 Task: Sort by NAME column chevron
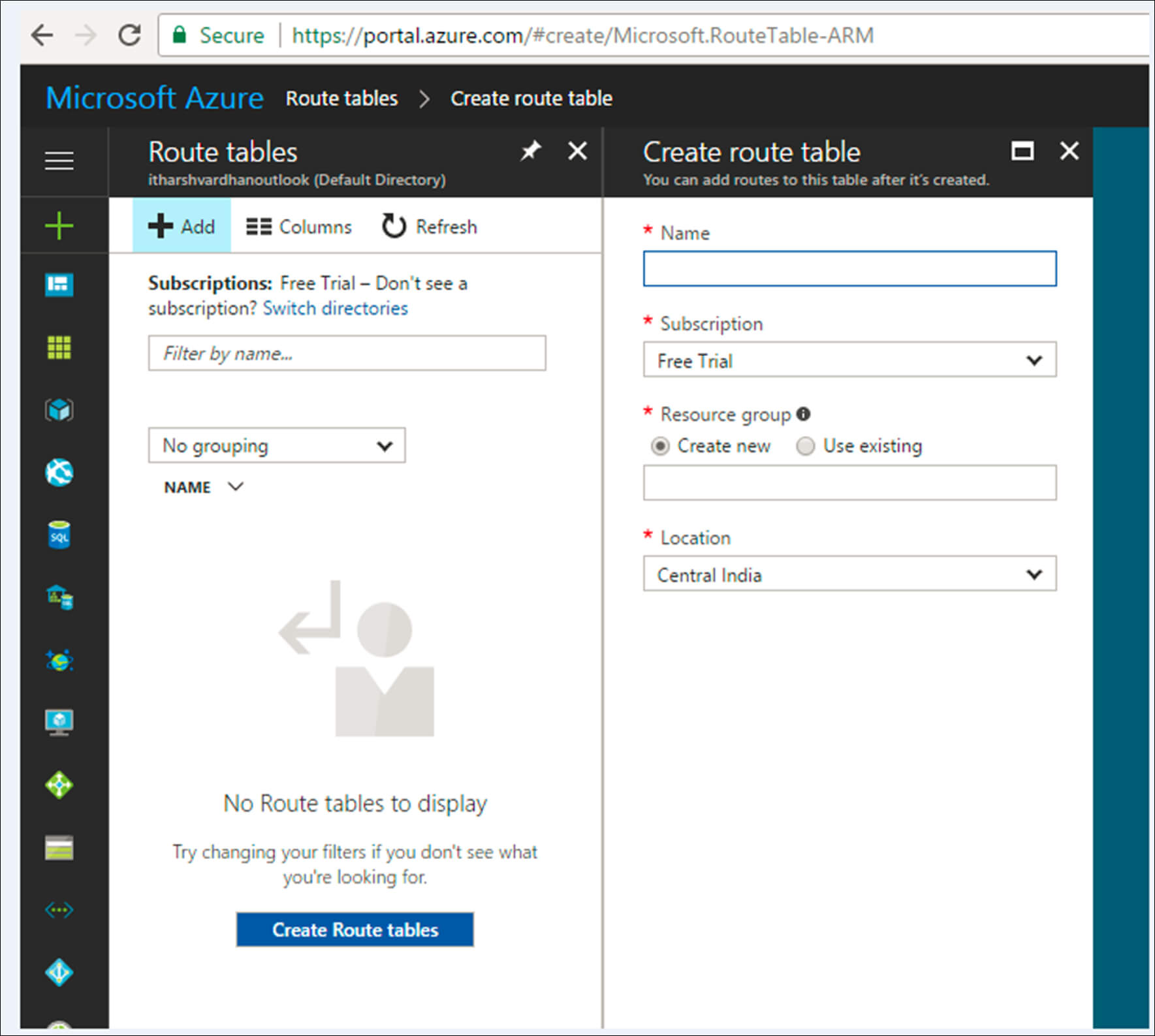[236, 487]
